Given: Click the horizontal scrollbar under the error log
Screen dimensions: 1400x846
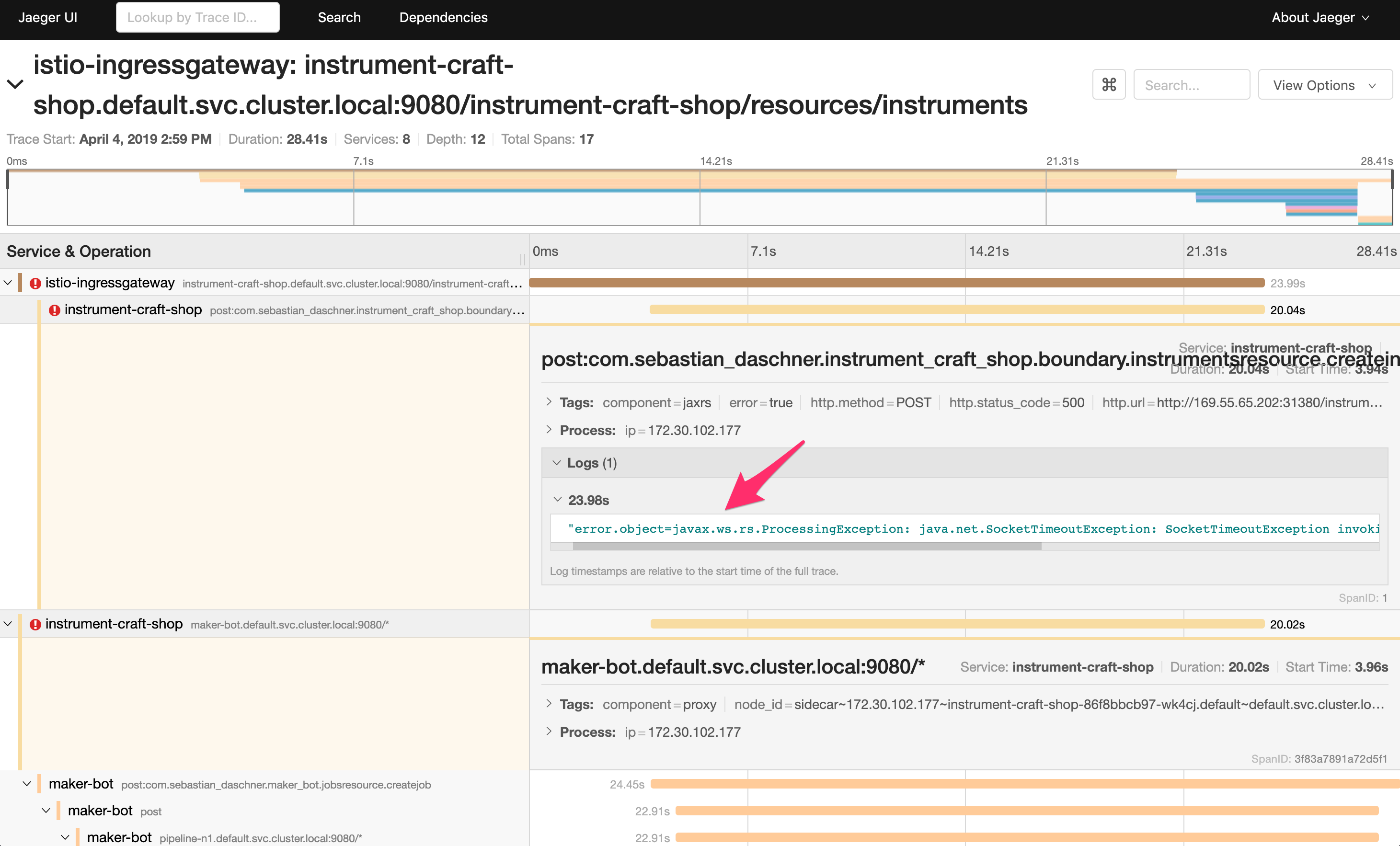Looking at the screenshot, I should (x=807, y=546).
